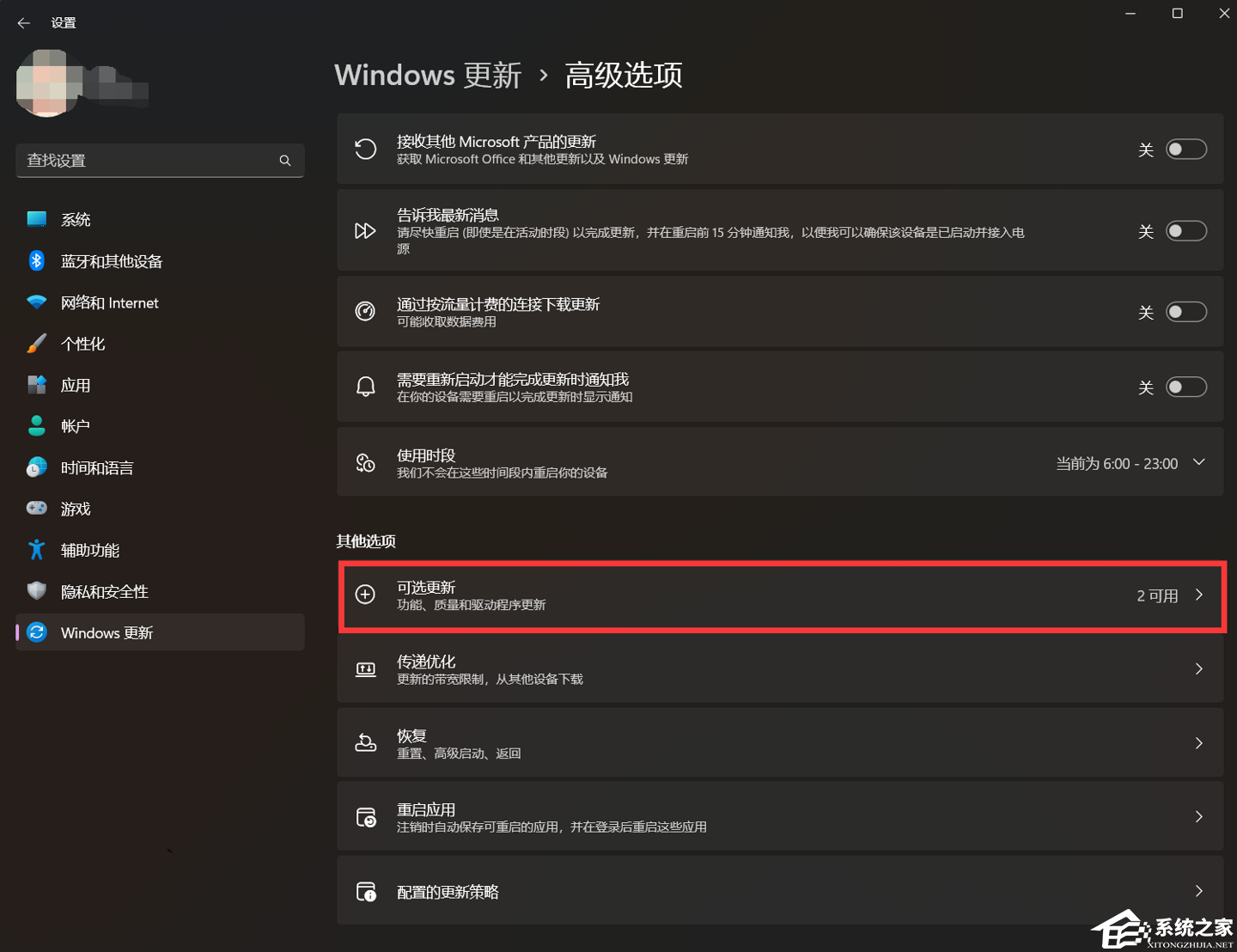This screenshot has height=952, width=1237.
Task: Click the gauge icon for 通过按流量计费的连接下载更新
Action: pos(365,311)
